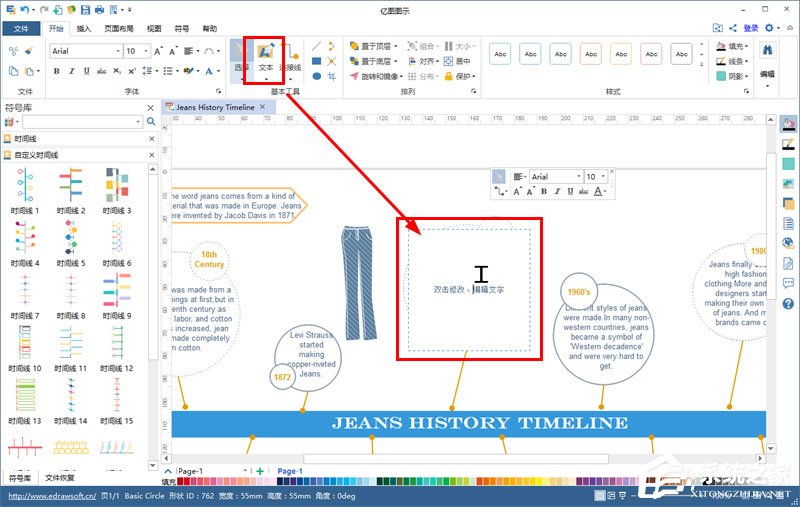Click the 登录 login link
800x507 pixels.
pos(751,29)
